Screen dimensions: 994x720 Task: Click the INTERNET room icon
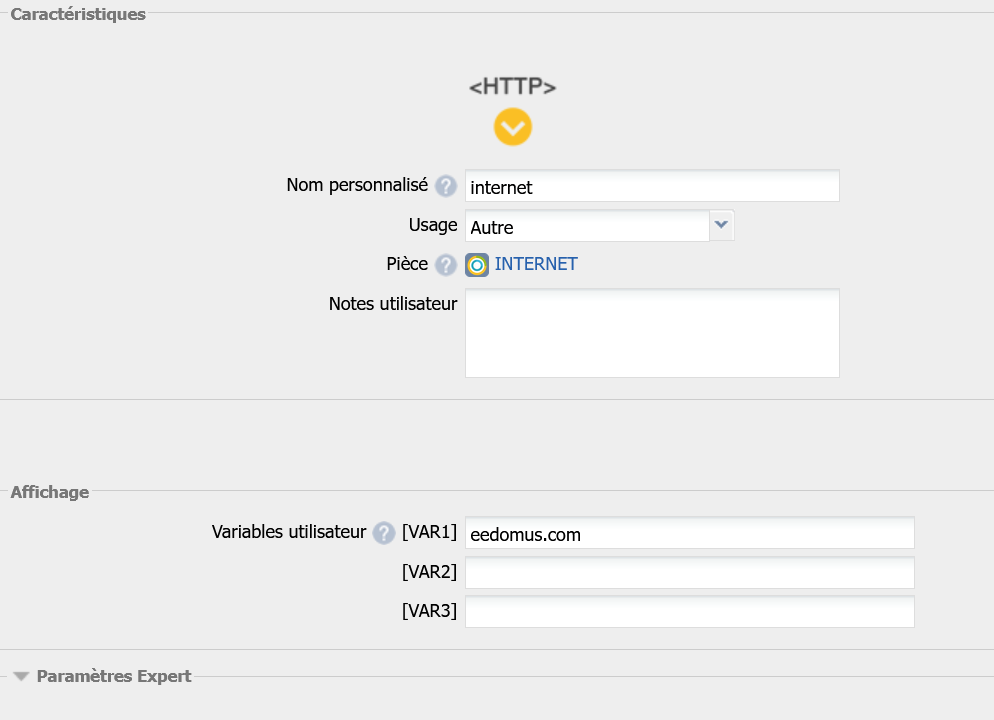click(x=477, y=265)
